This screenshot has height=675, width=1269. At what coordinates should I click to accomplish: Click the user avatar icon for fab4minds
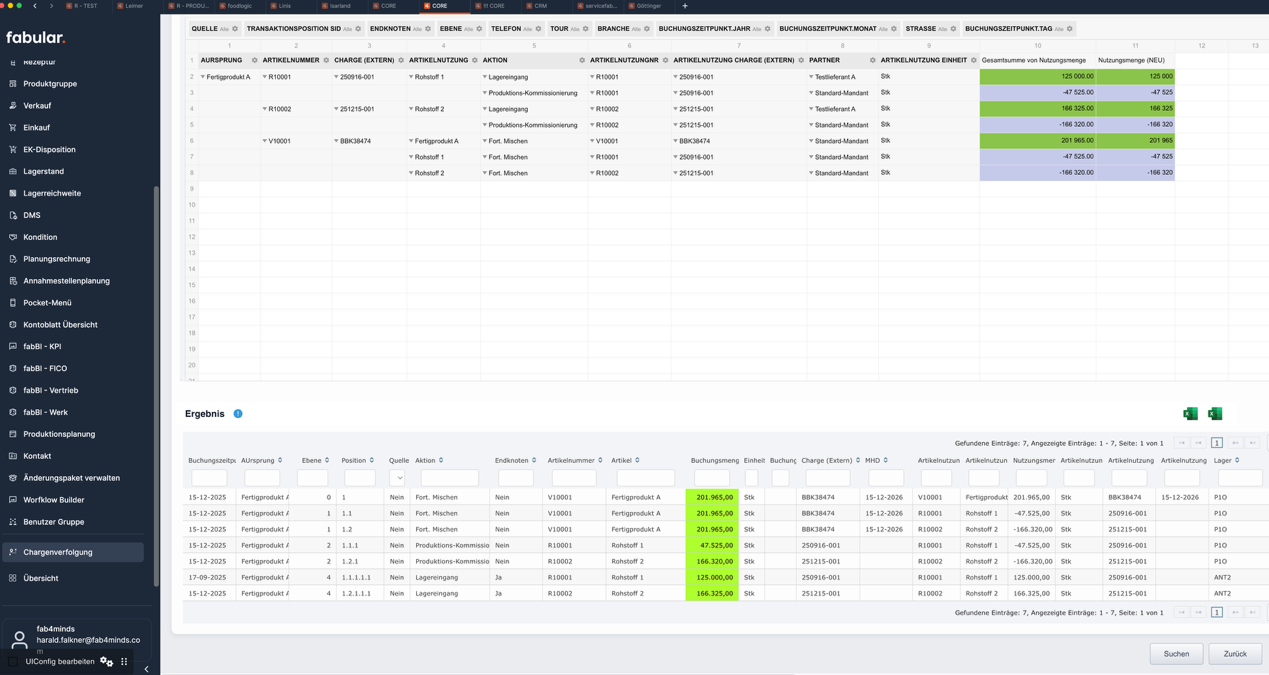(19, 640)
